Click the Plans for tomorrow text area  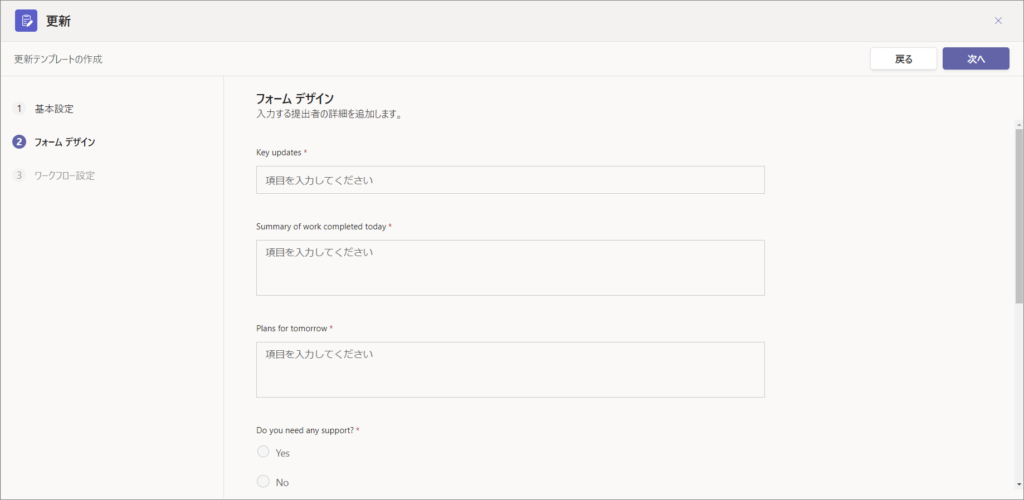[x=510, y=369]
